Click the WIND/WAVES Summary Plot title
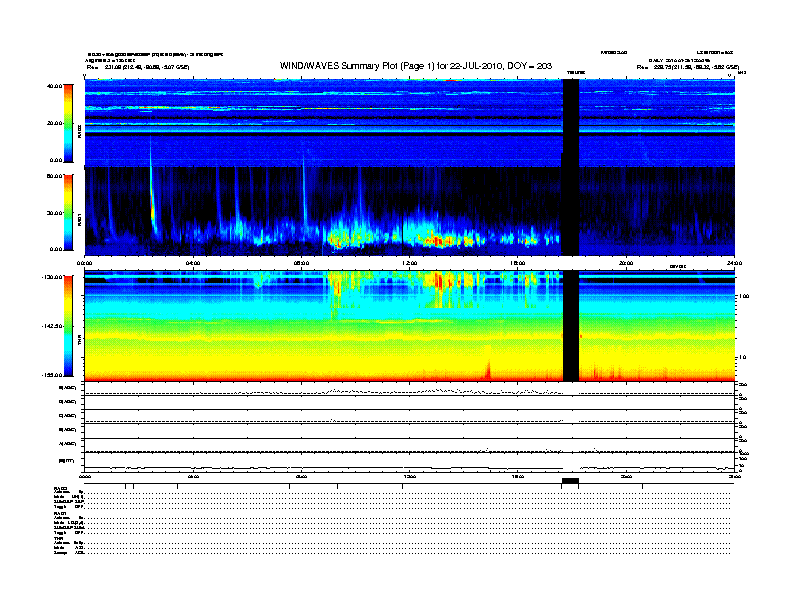This screenshot has width=792, height=612. [x=416, y=66]
